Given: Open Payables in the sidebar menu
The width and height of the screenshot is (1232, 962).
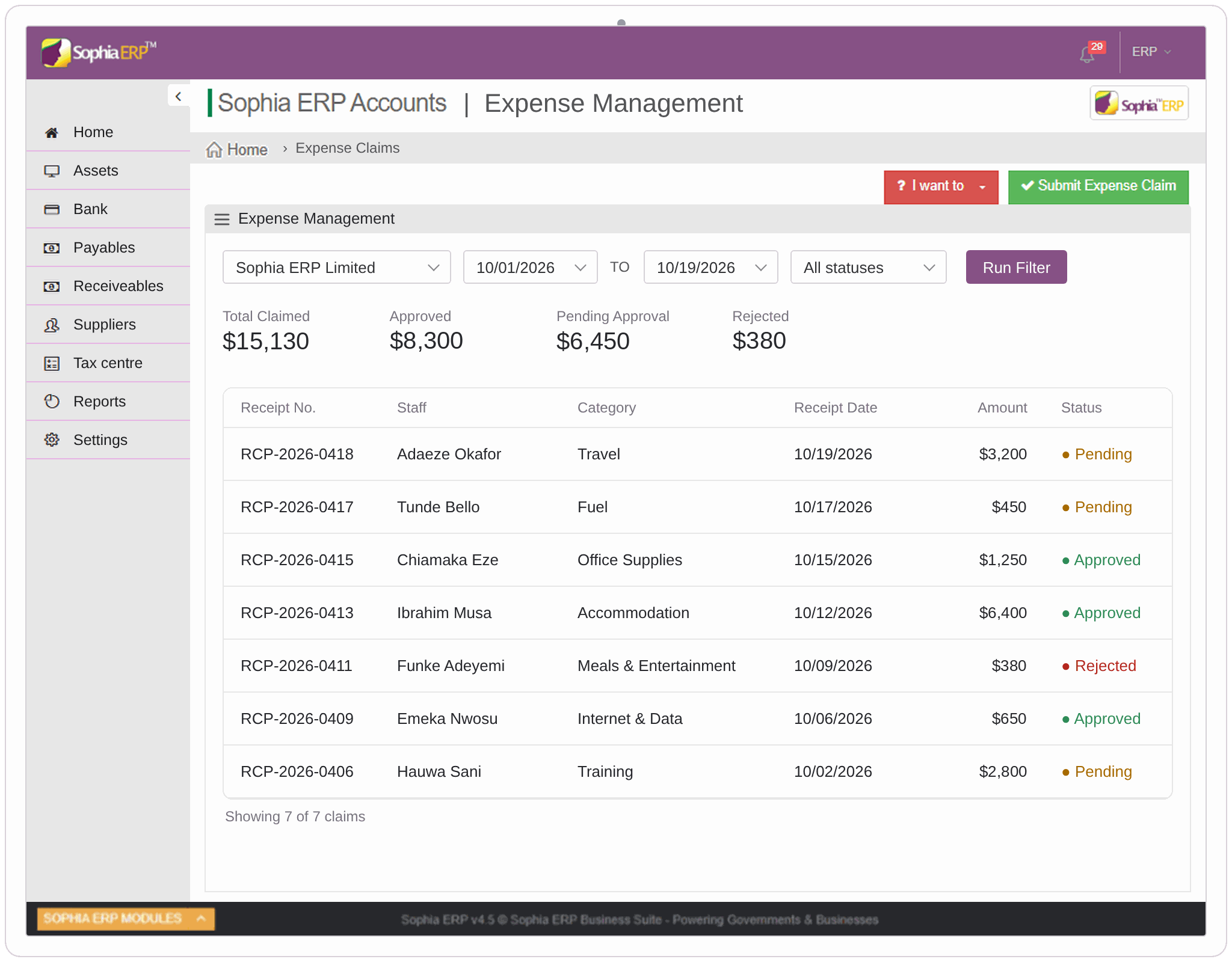Looking at the screenshot, I should coord(108,248).
